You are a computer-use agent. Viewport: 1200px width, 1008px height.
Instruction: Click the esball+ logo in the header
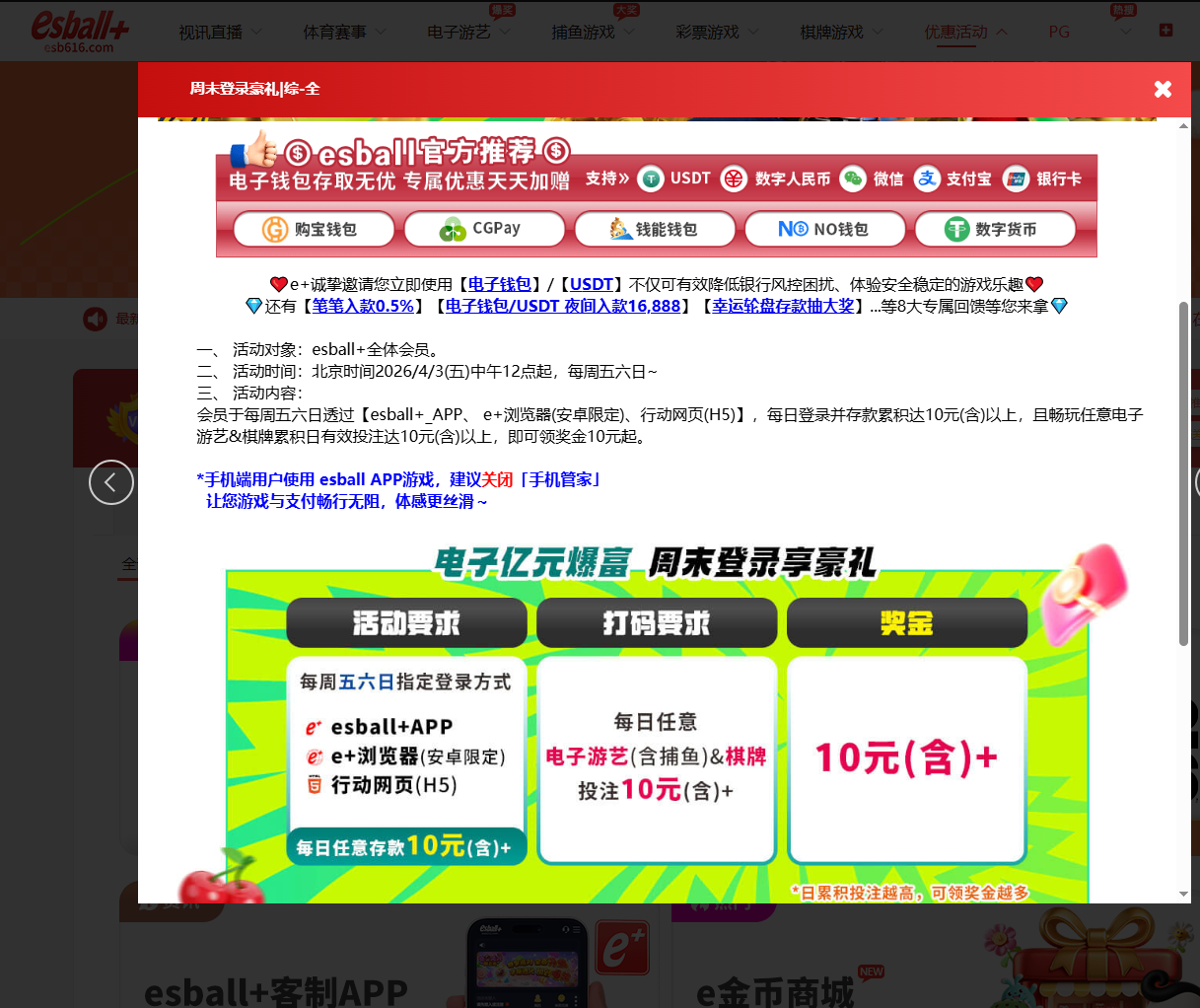[79, 25]
